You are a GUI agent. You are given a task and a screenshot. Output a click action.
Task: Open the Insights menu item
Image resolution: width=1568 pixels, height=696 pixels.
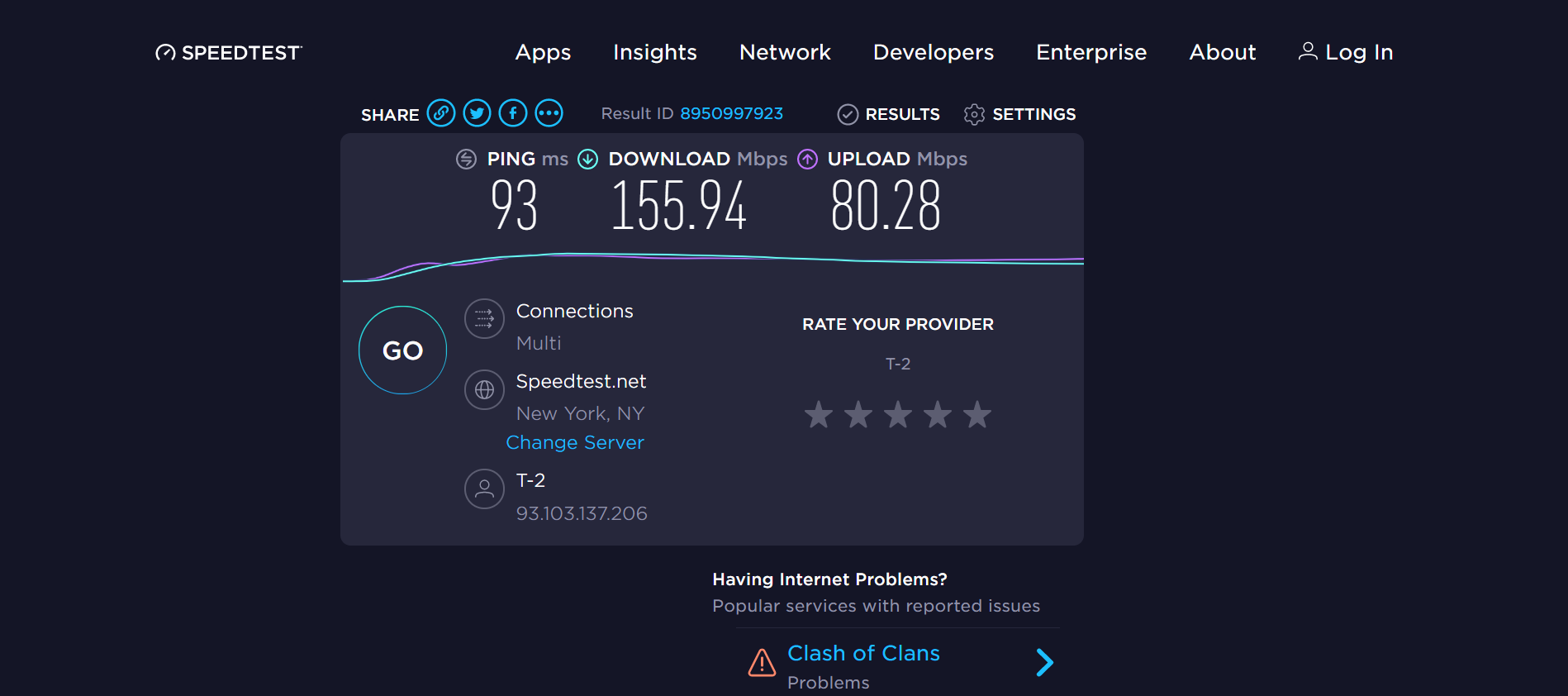[x=655, y=52]
